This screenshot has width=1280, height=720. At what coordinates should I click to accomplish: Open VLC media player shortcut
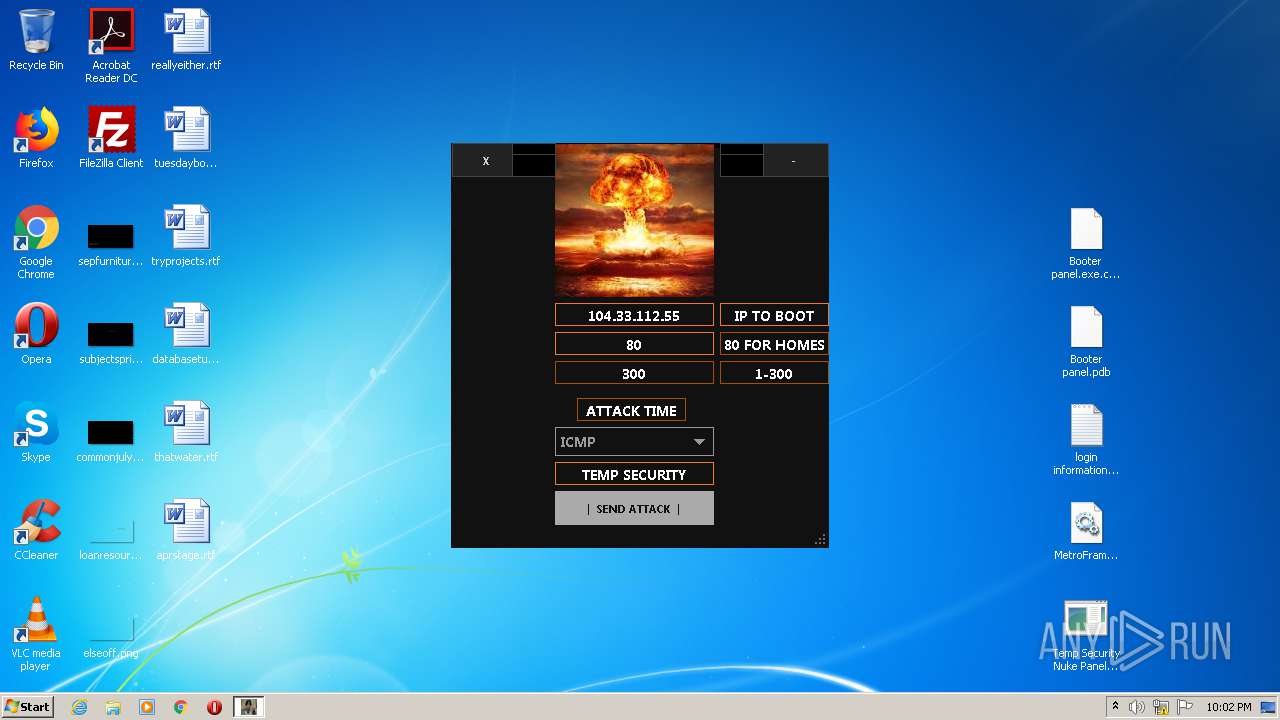tap(36, 634)
